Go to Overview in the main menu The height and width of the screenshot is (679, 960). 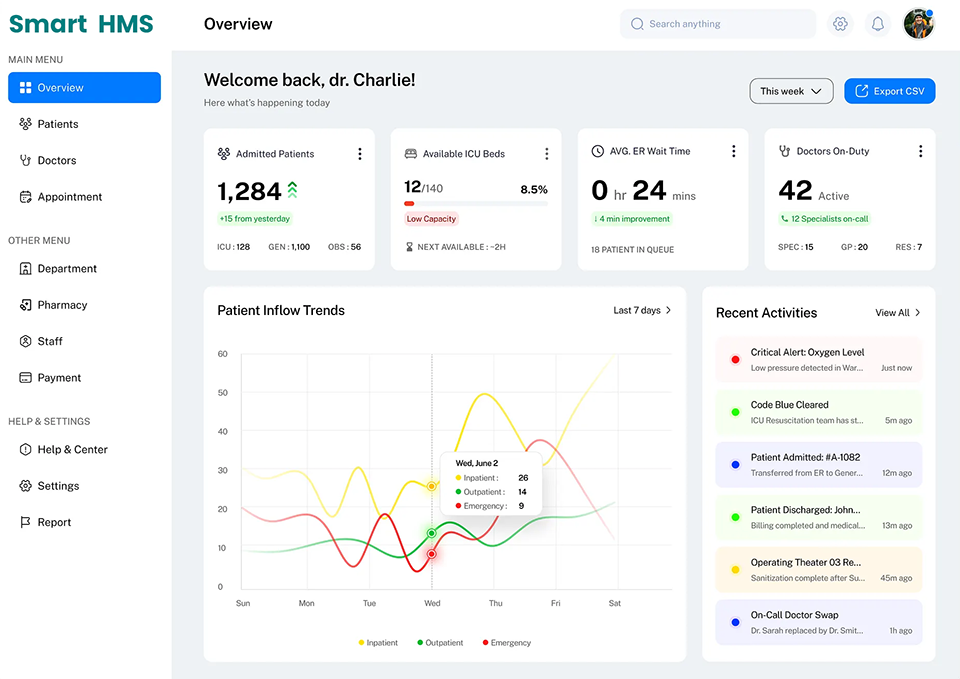(84, 88)
